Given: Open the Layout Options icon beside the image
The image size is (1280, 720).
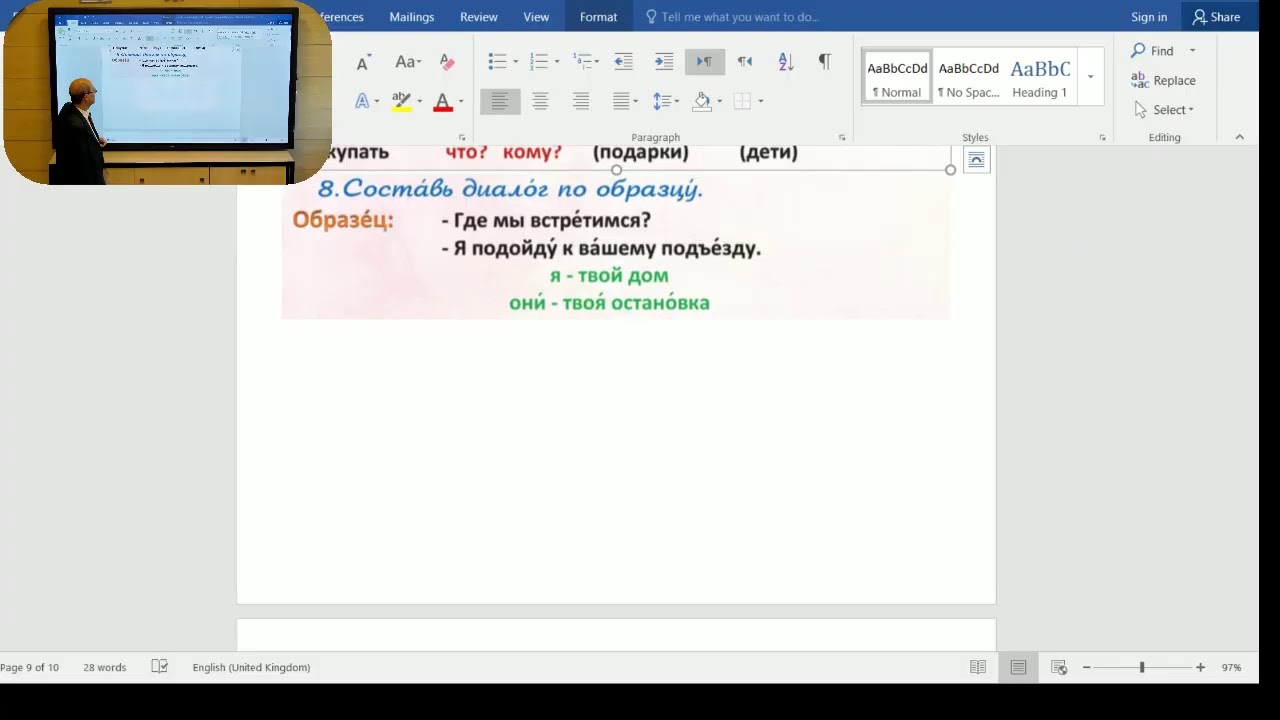Looking at the screenshot, I should point(977,161).
